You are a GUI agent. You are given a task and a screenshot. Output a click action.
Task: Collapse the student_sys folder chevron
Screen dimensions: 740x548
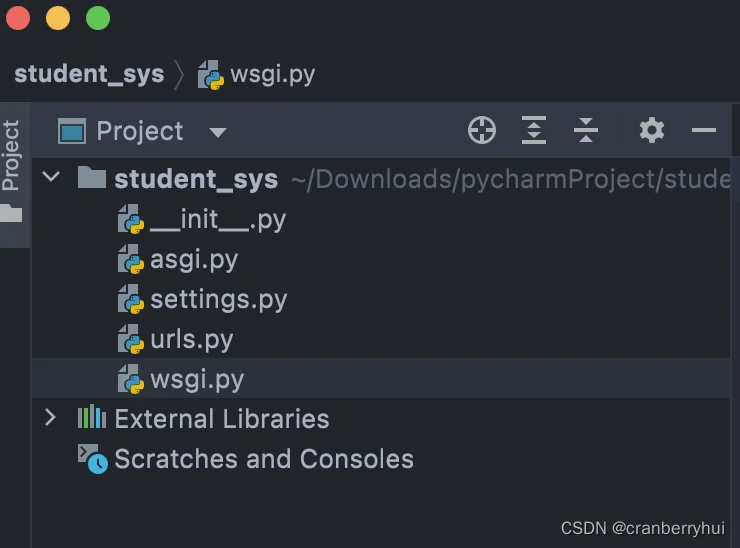click(x=50, y=177)
